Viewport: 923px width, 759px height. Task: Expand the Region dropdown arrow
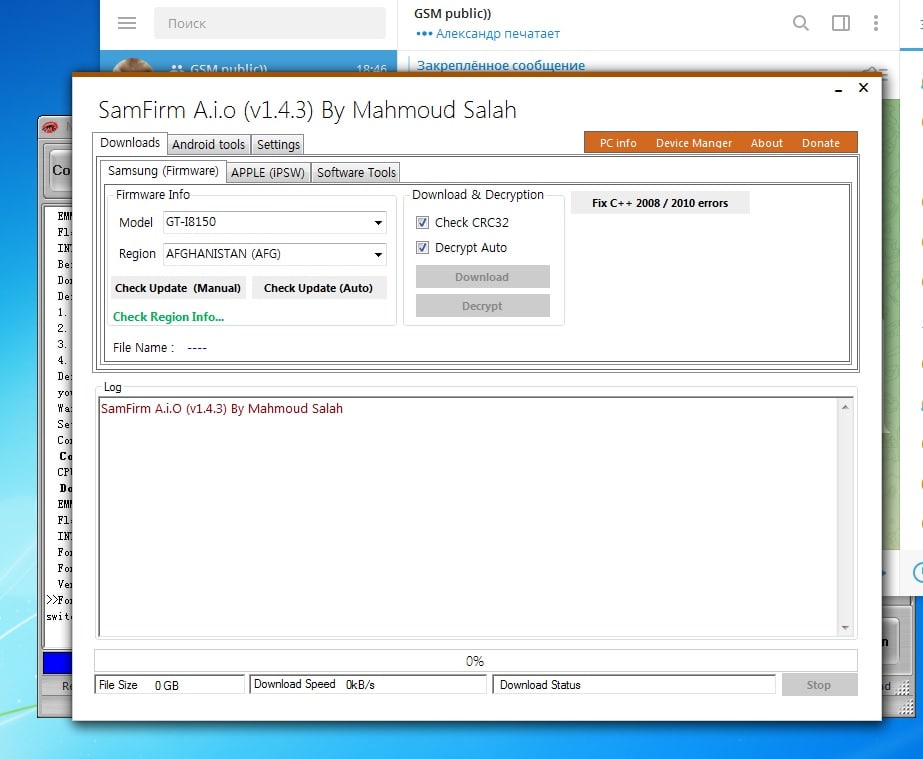coord(378,254)
